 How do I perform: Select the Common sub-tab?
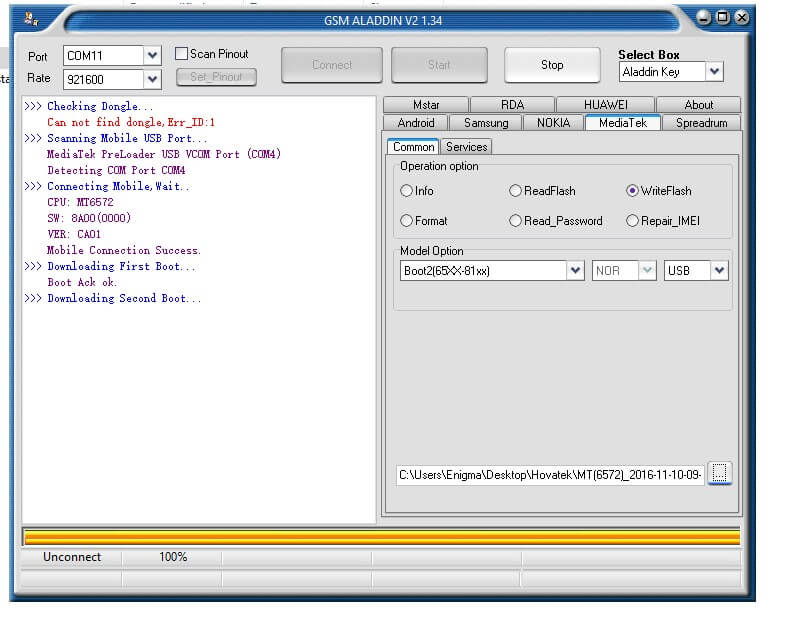coord(413,147)
